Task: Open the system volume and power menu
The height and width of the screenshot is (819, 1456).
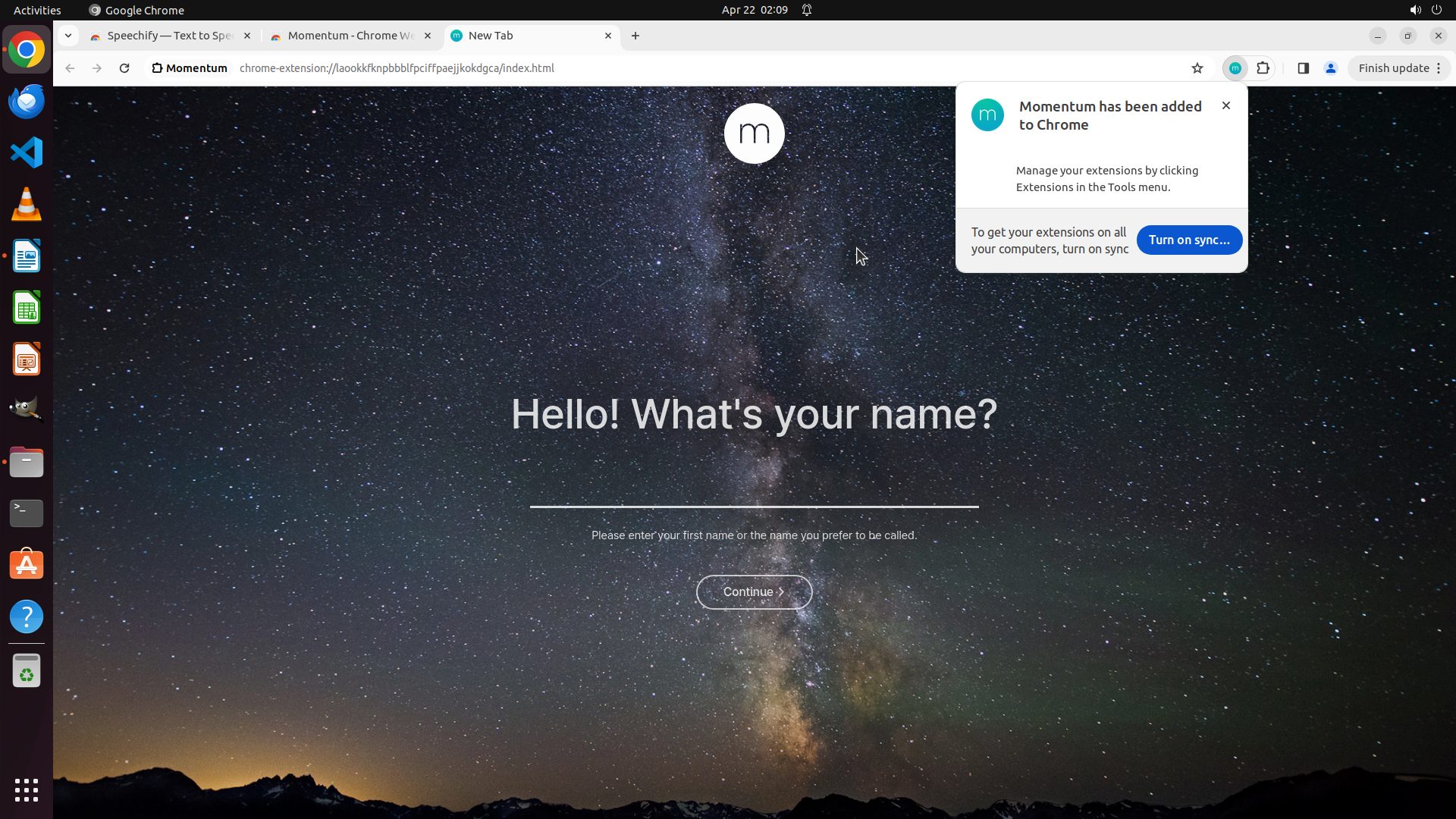Action: 1425,10
